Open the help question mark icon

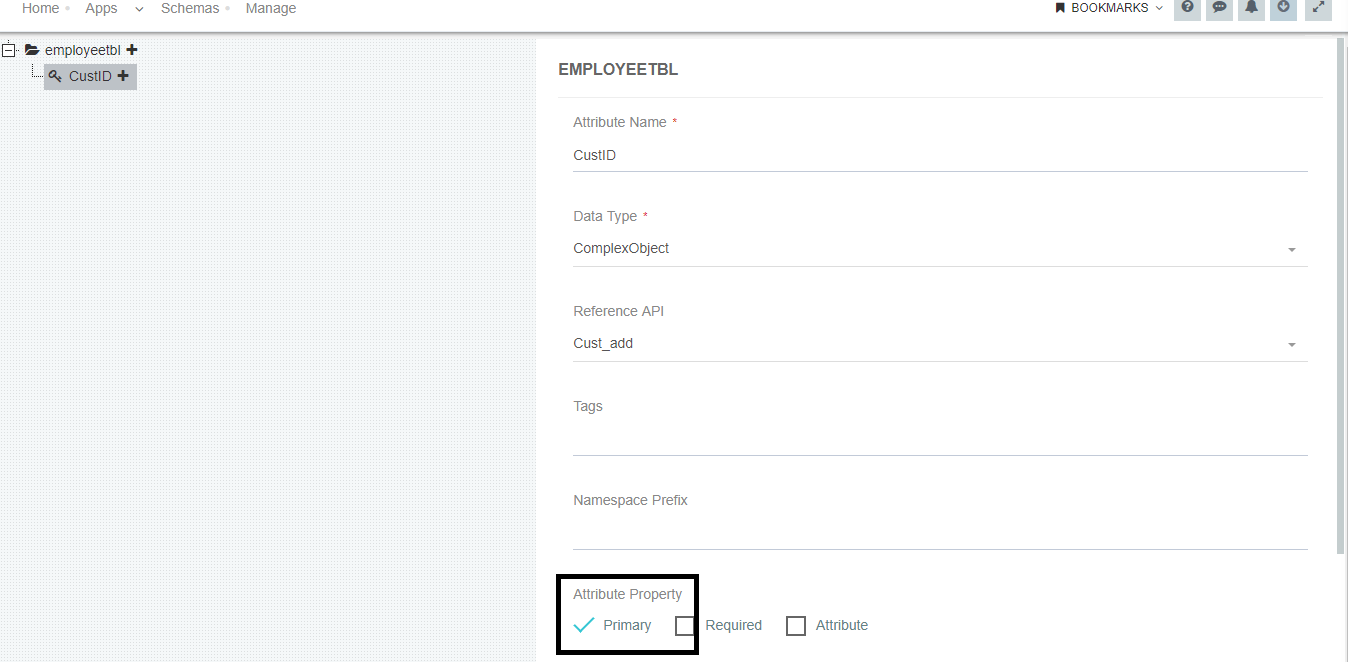(x=1187, y=8)
